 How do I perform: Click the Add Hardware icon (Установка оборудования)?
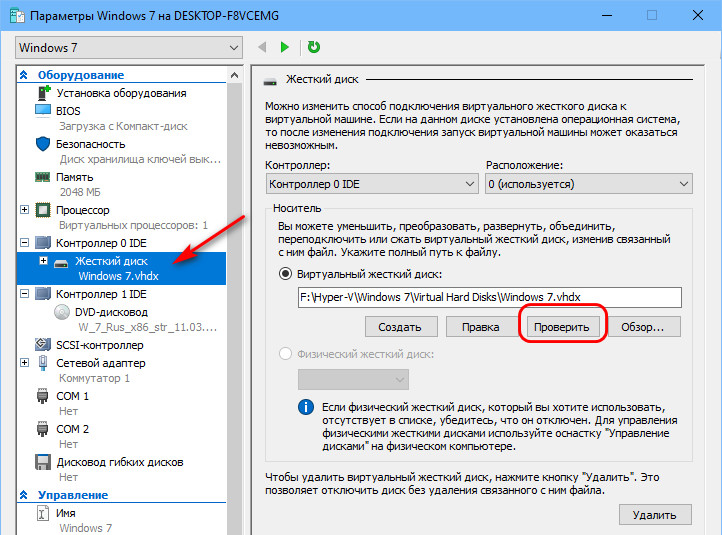pos(43,93)
